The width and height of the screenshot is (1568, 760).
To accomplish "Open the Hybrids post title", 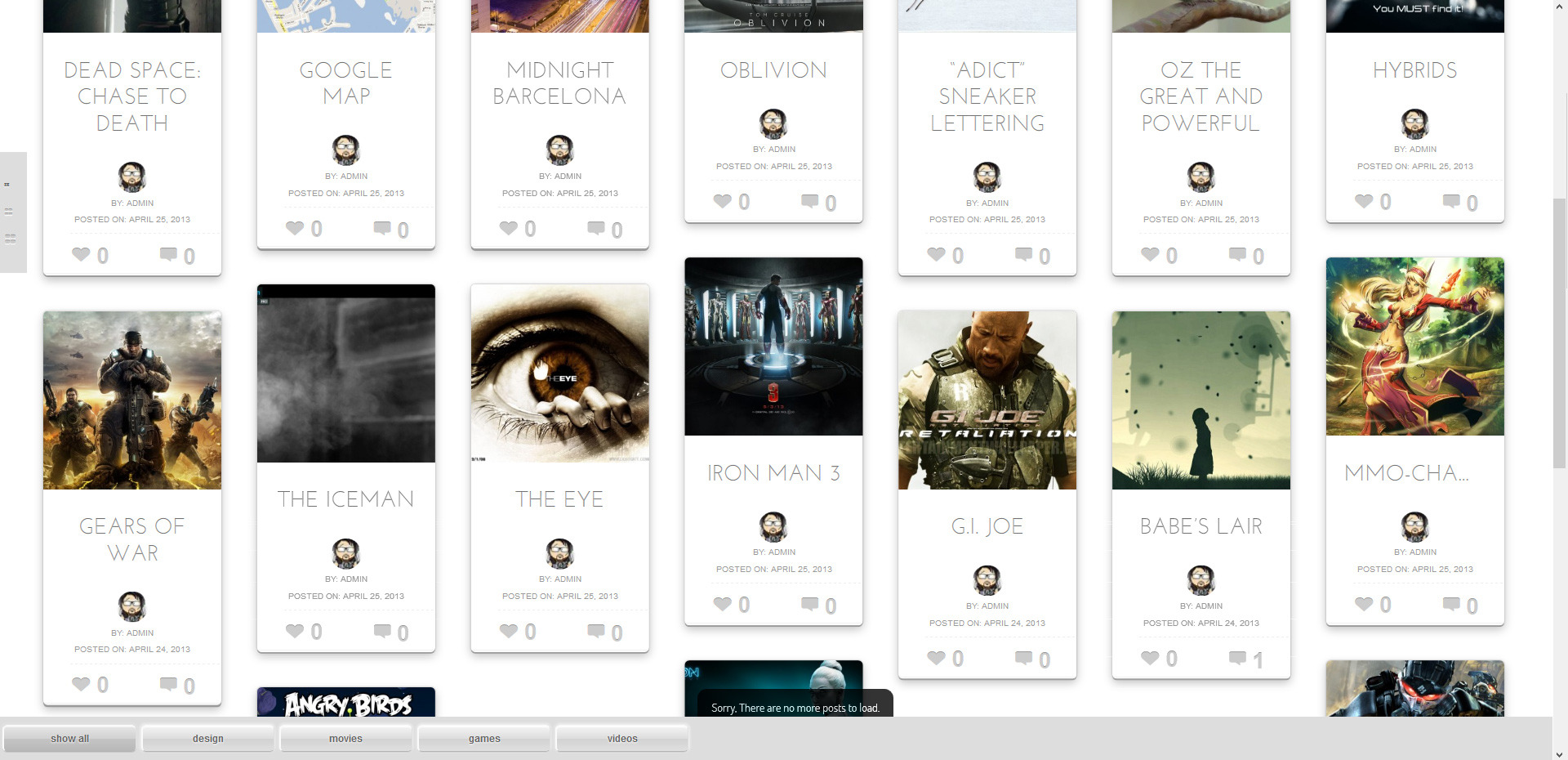I will [1415, 70].
